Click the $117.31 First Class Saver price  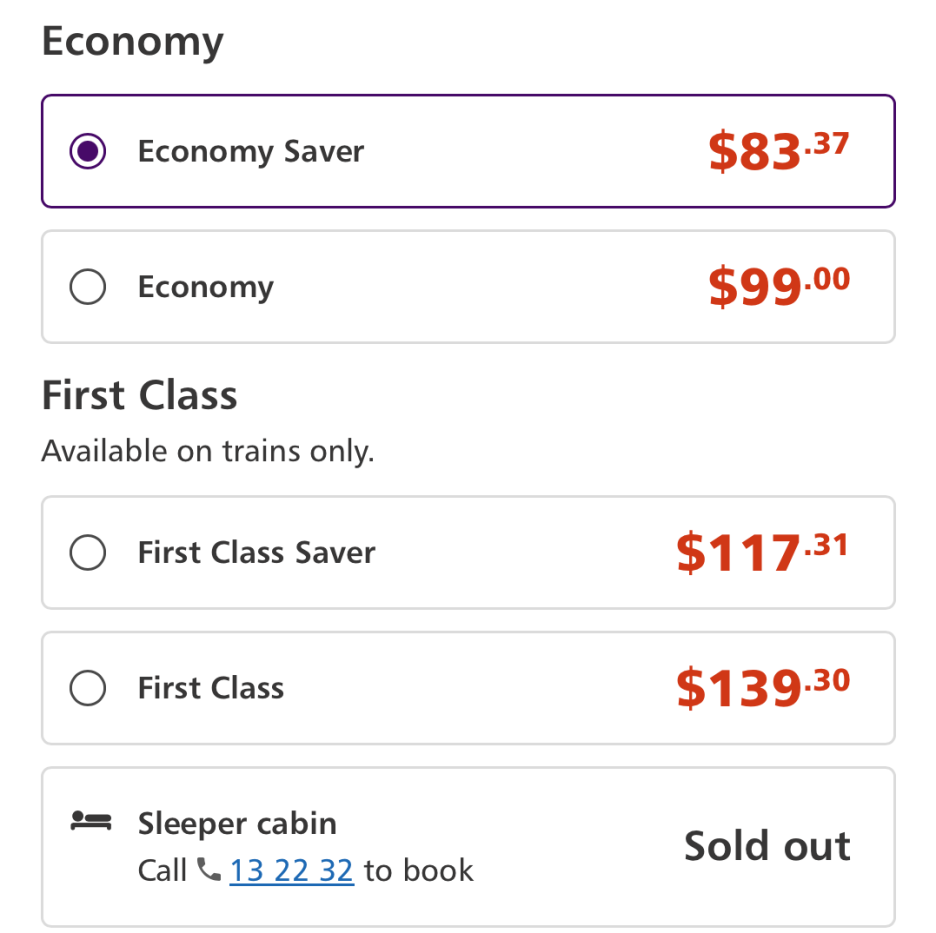tap(762, 552)
